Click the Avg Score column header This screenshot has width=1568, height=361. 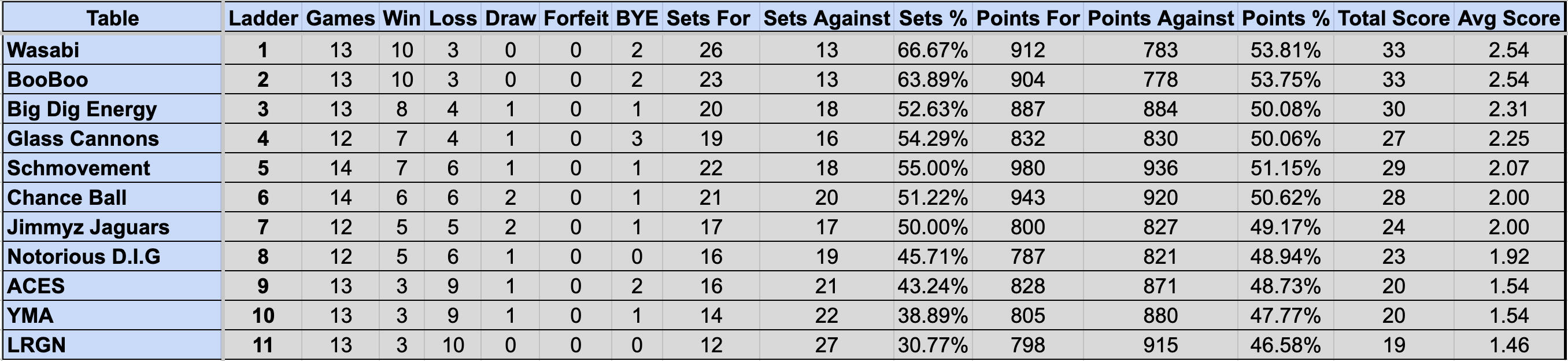[x=1508, y=18]
